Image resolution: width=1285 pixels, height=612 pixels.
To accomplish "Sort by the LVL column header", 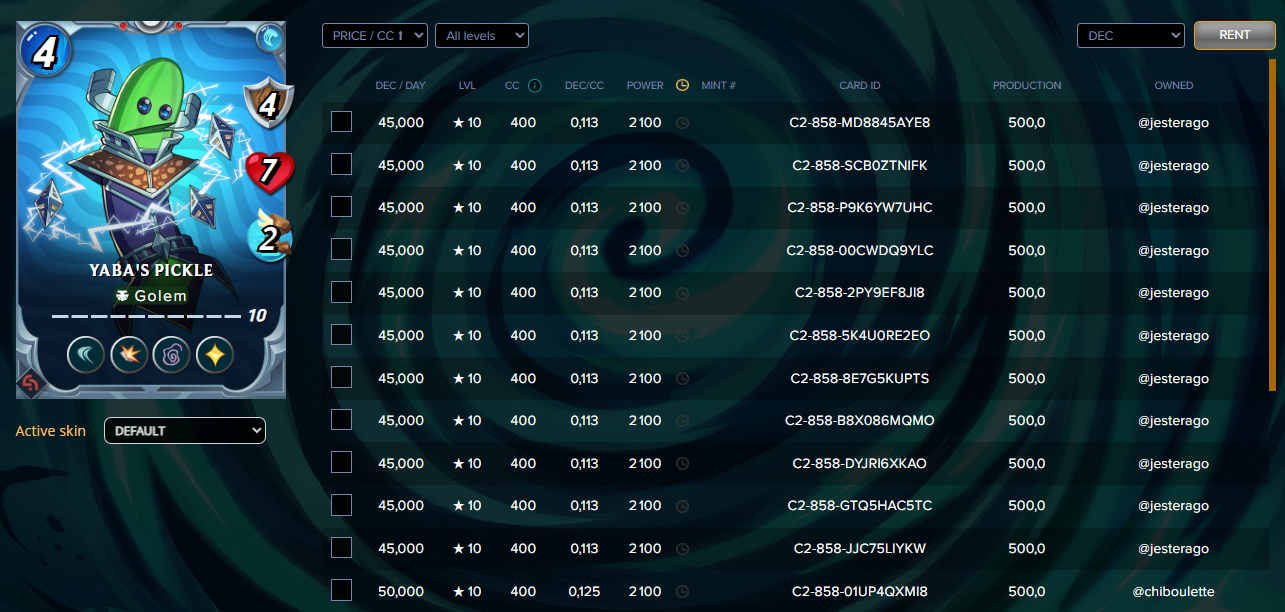I will pyautogui.click(x=467, y=86).
